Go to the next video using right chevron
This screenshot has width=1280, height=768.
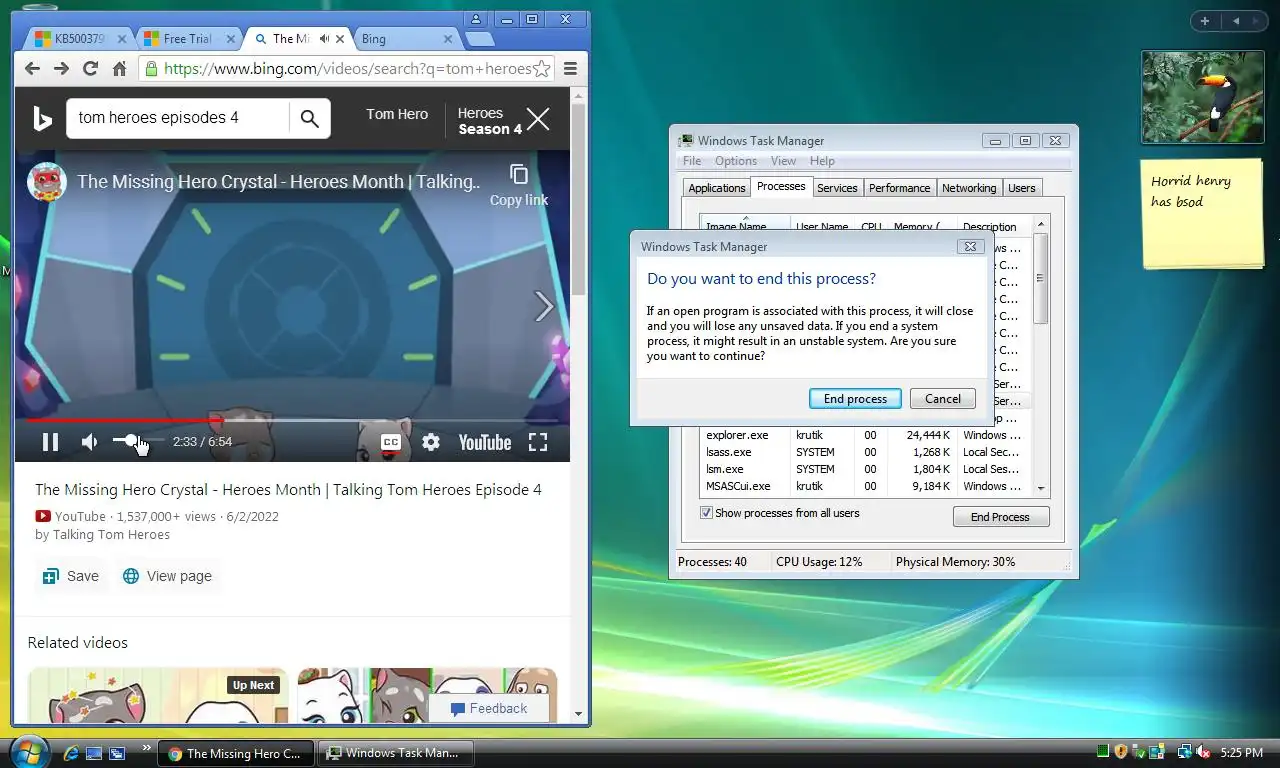543,306
